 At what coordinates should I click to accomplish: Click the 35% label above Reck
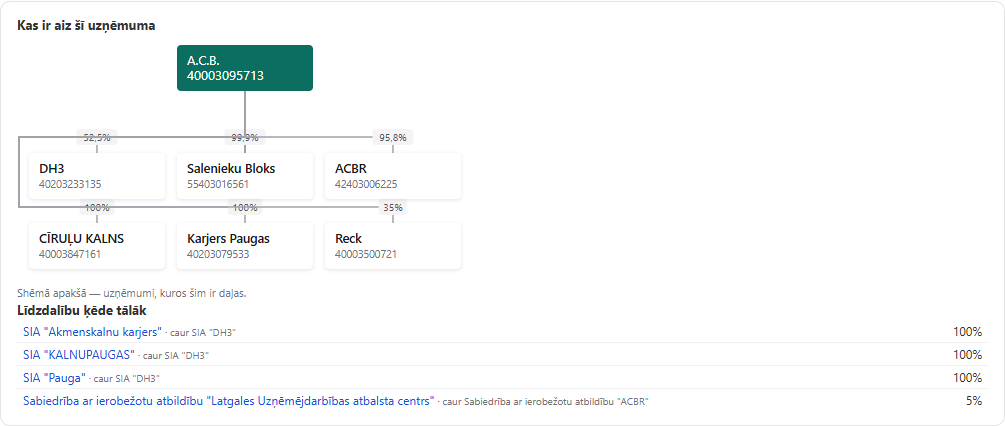pos(393,208)
